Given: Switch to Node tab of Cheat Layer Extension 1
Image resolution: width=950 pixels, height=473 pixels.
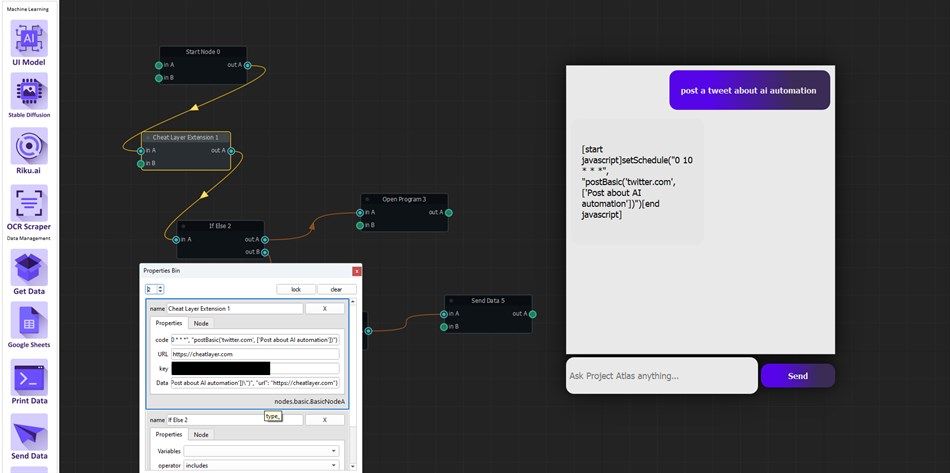Looking at the screenshot, I should [x=201, y=323].
